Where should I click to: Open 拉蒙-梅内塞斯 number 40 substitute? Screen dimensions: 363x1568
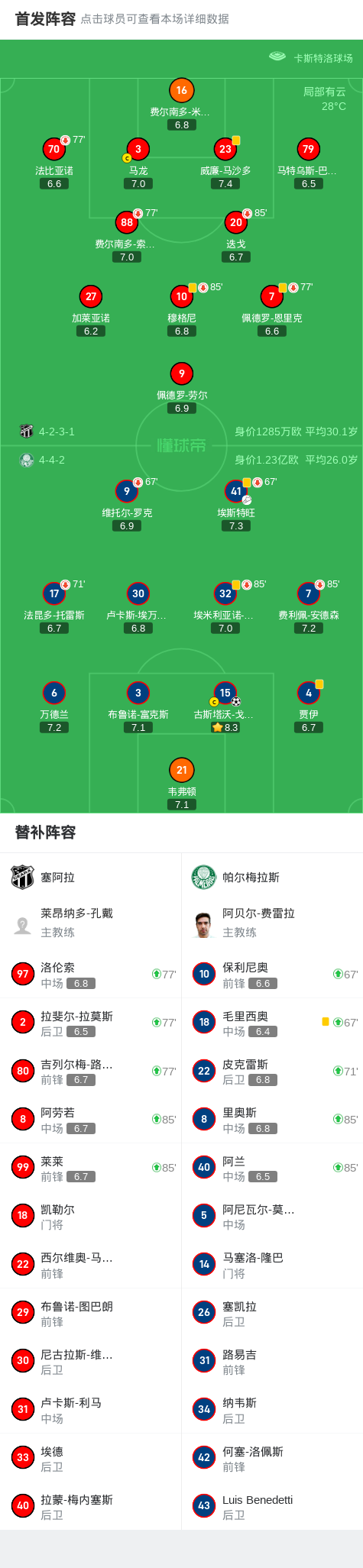[91, 1505]
